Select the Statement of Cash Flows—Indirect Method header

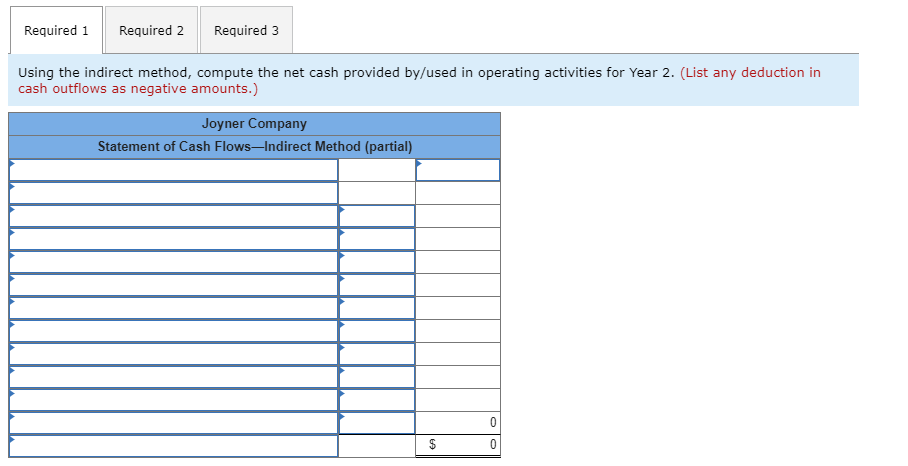coord(254,147)
